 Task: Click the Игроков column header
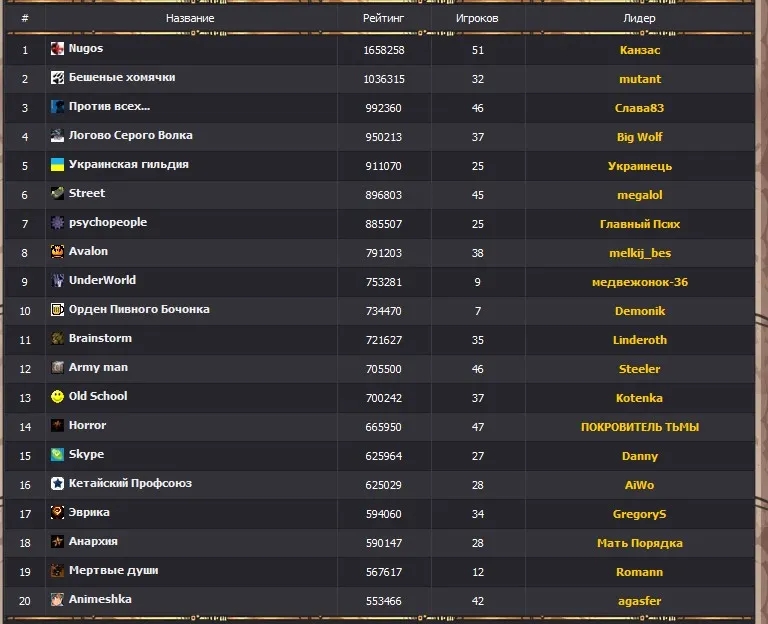pyautogui.click(x=477, y=18)
